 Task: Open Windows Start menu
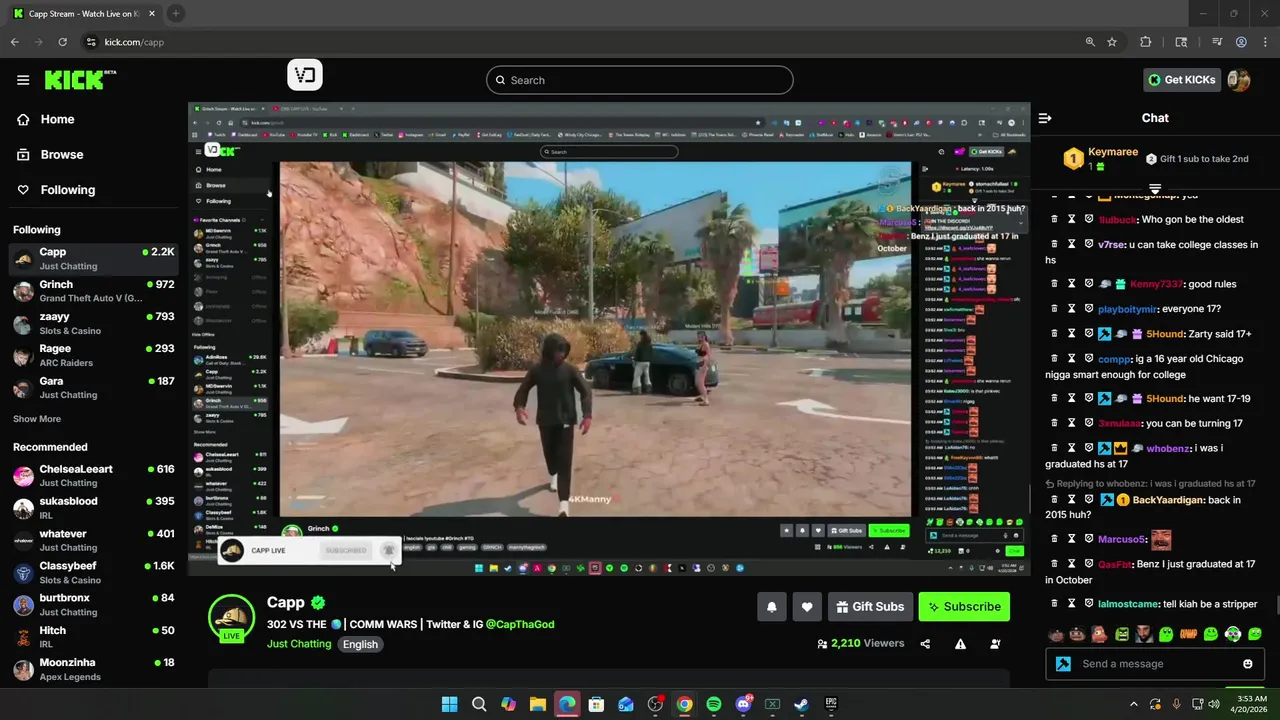[450, 704]
